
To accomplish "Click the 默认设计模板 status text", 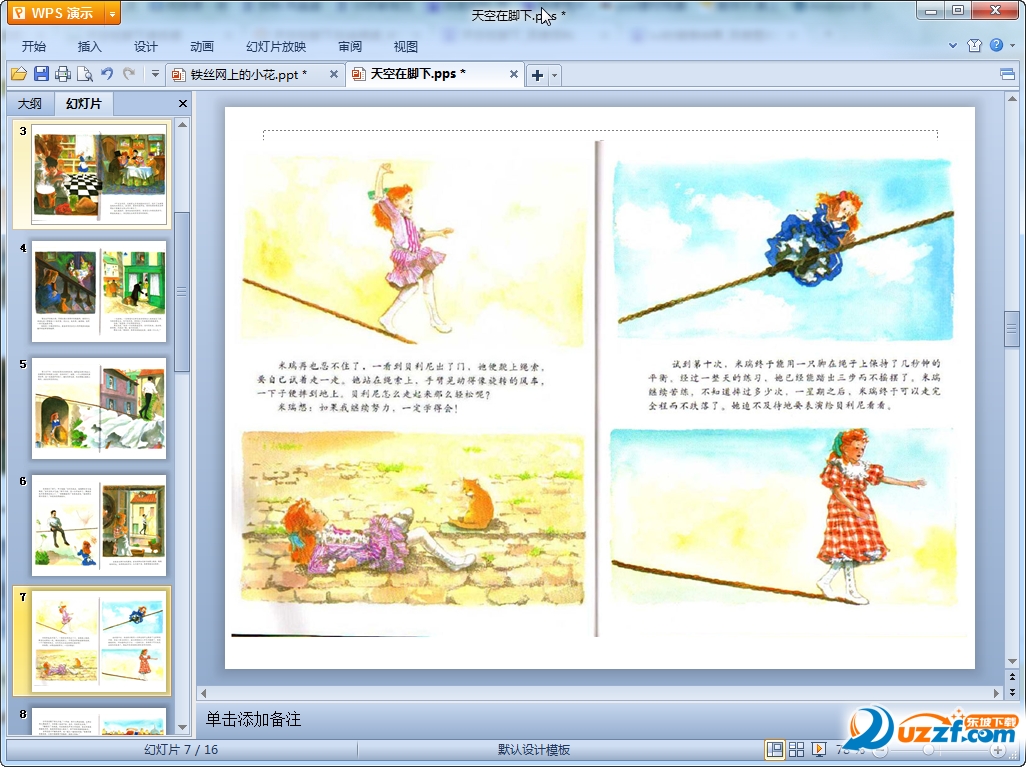I will coord(534,749).
